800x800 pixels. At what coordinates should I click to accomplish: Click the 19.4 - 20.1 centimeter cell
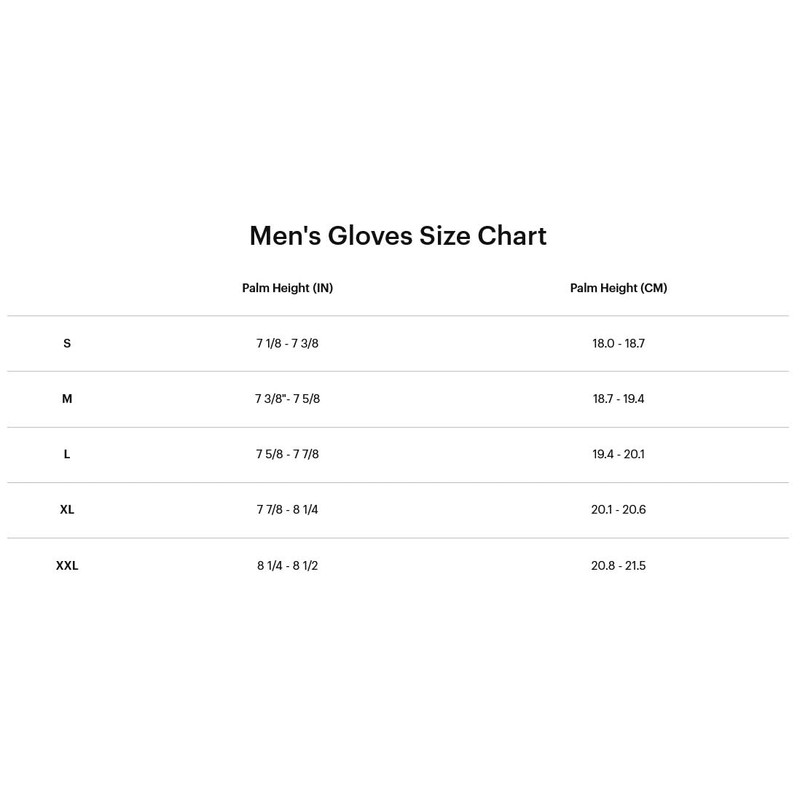click(x=618, y=454)
